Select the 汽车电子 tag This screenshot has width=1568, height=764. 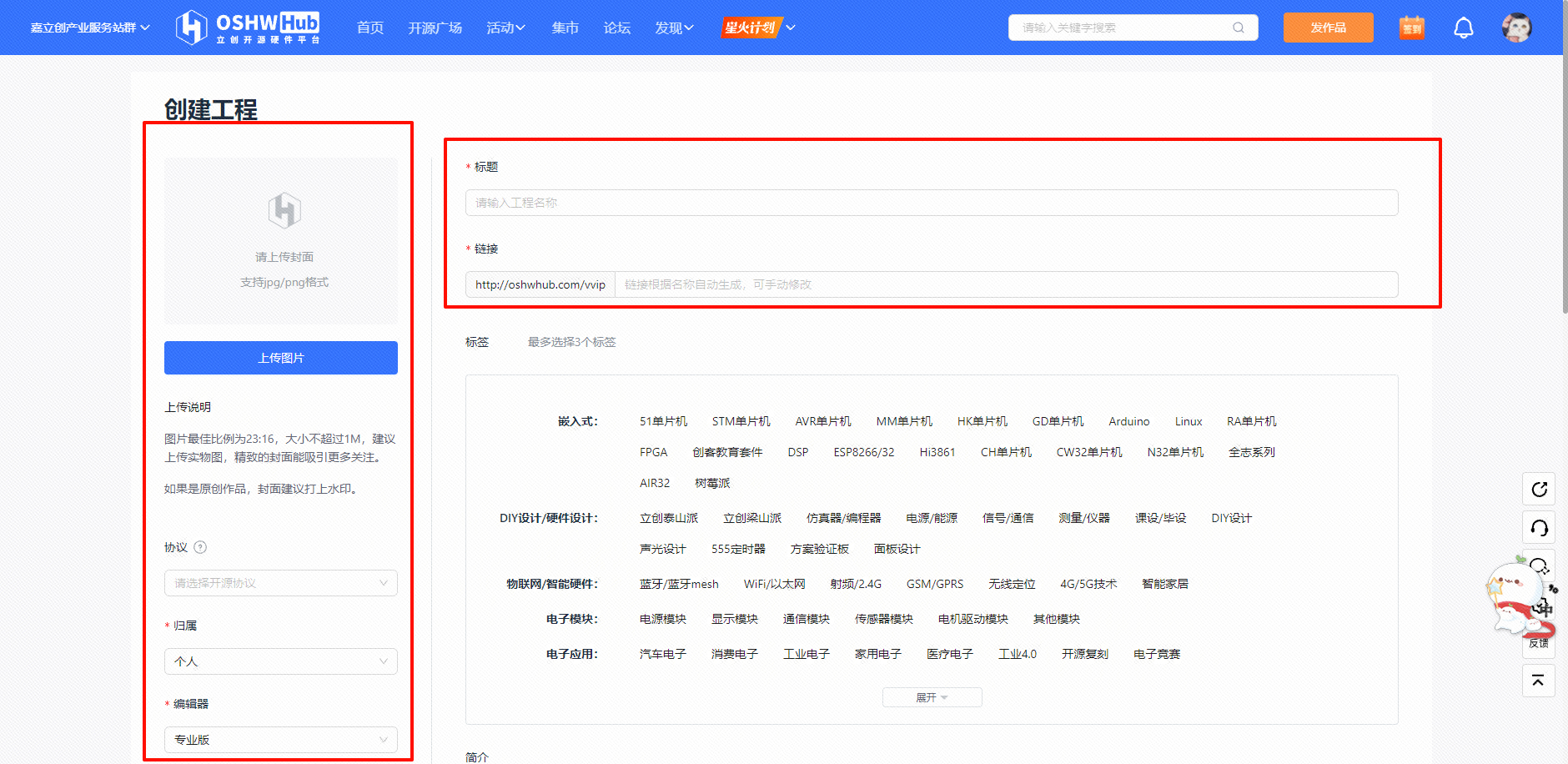[663, 654]
